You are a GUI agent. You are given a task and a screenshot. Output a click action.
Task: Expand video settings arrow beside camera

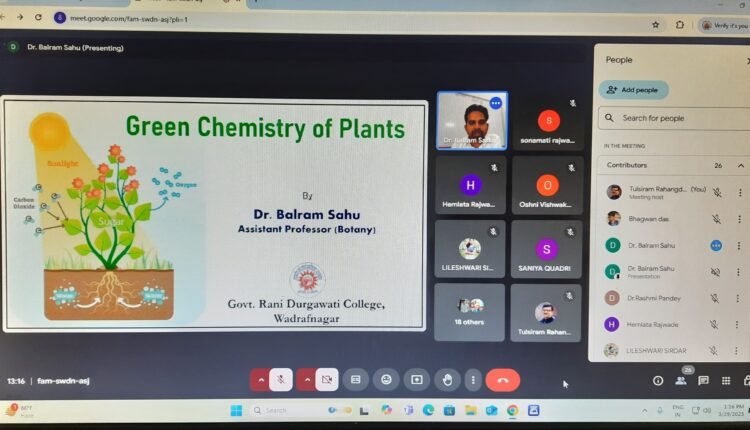click(x=305, y=380)
